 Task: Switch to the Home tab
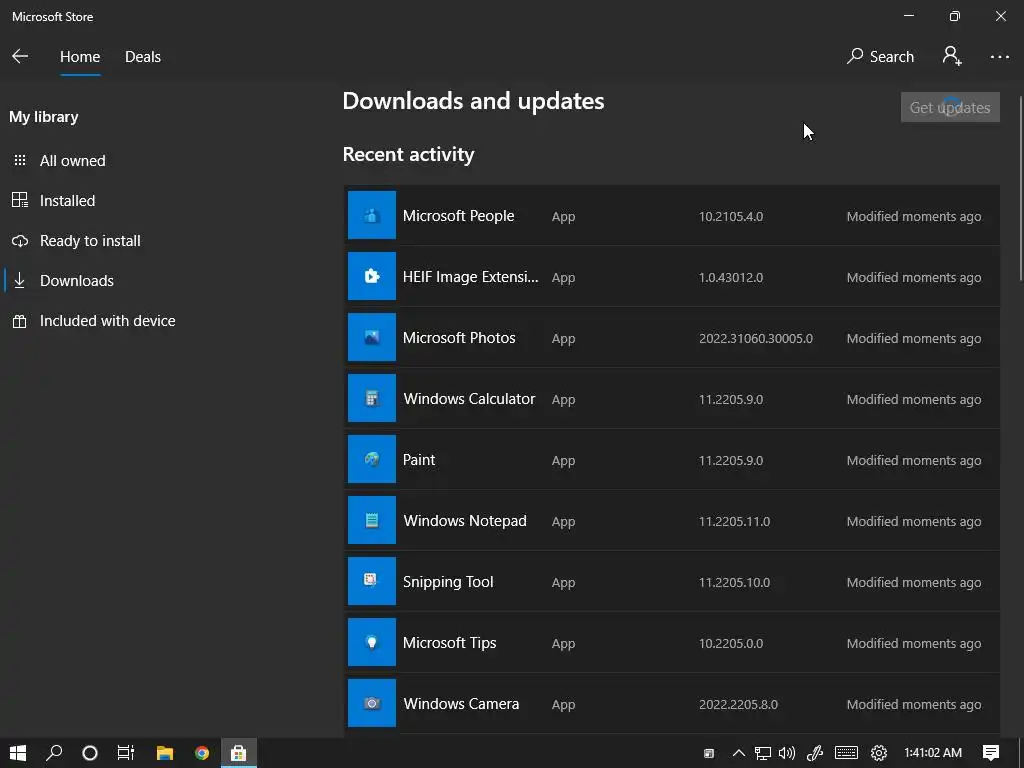click(x=80, y=57)
